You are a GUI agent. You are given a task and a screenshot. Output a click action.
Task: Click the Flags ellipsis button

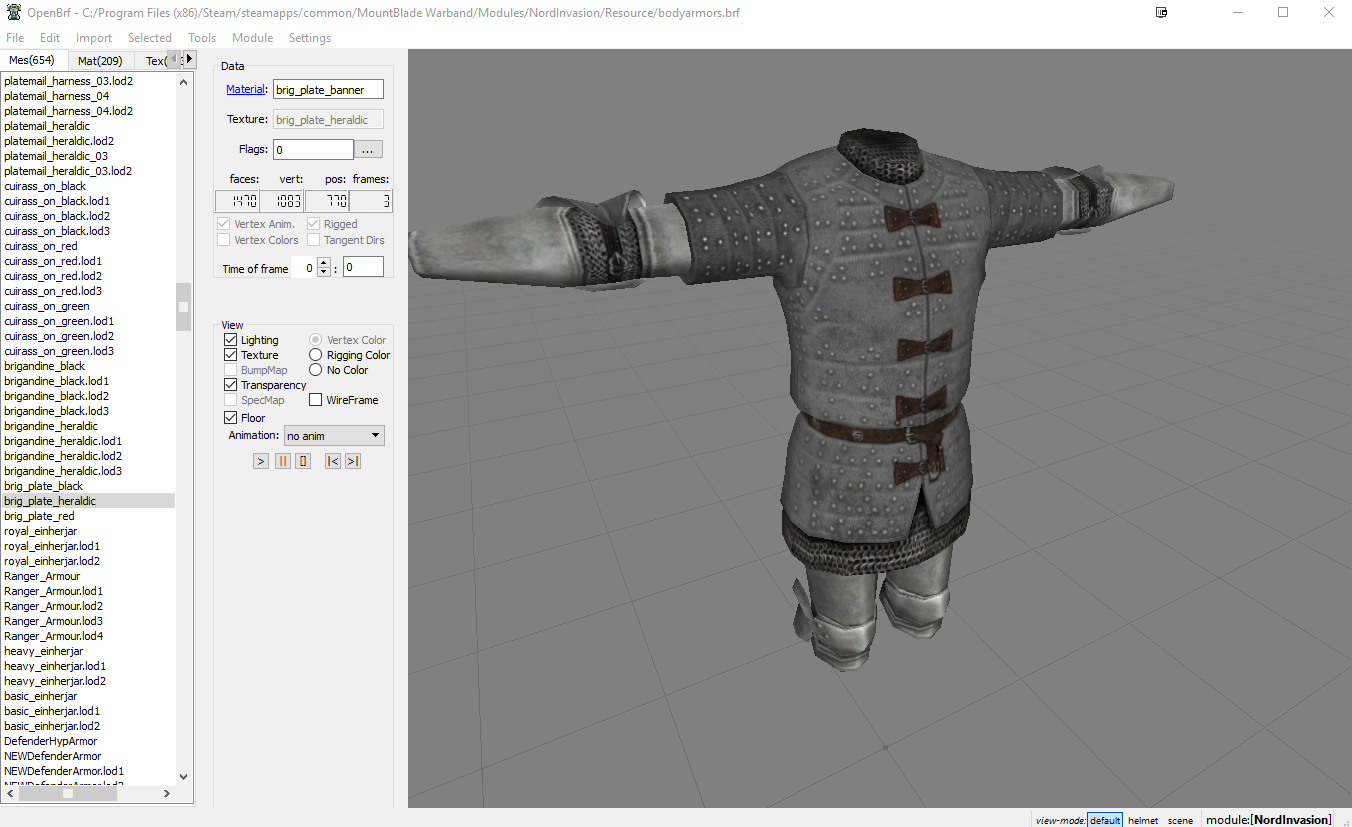(368, 149)
